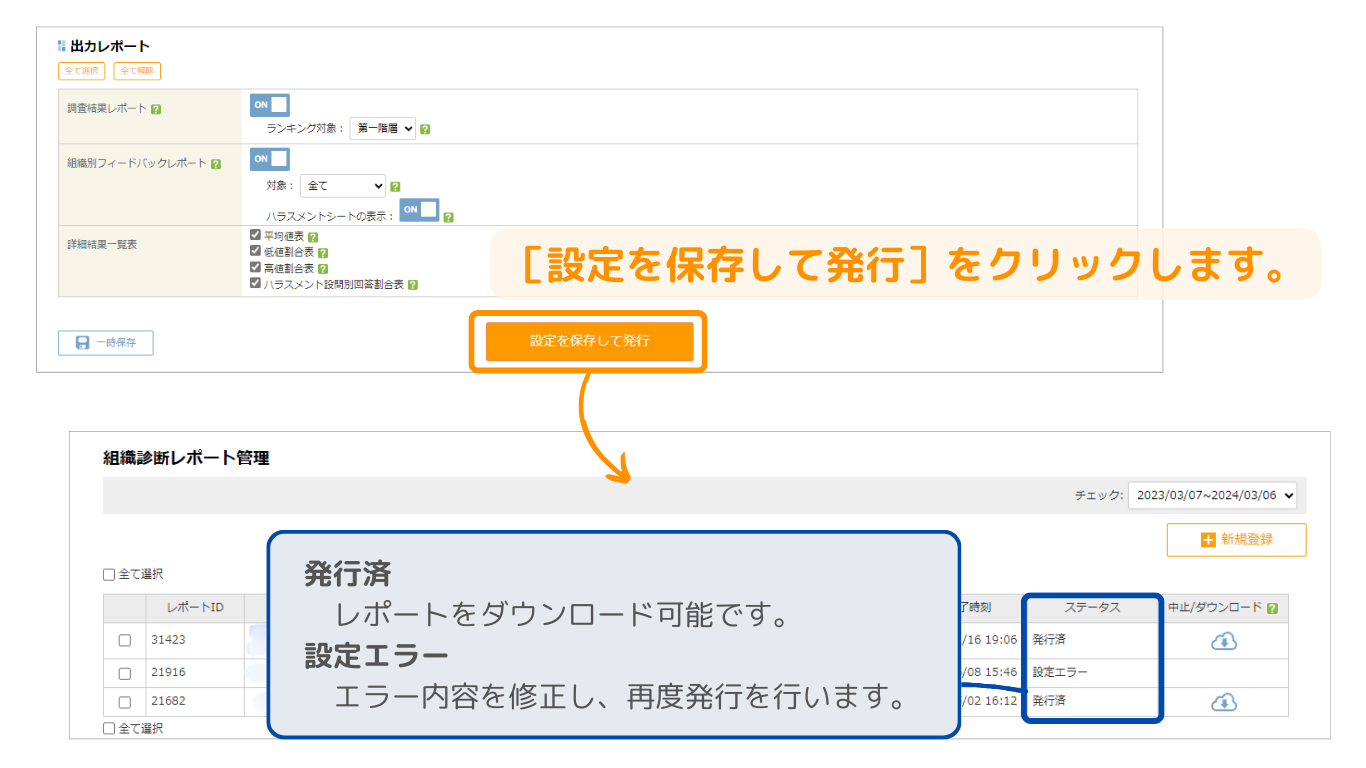Click help icon next to ランキング対象 dropdown

425,129
